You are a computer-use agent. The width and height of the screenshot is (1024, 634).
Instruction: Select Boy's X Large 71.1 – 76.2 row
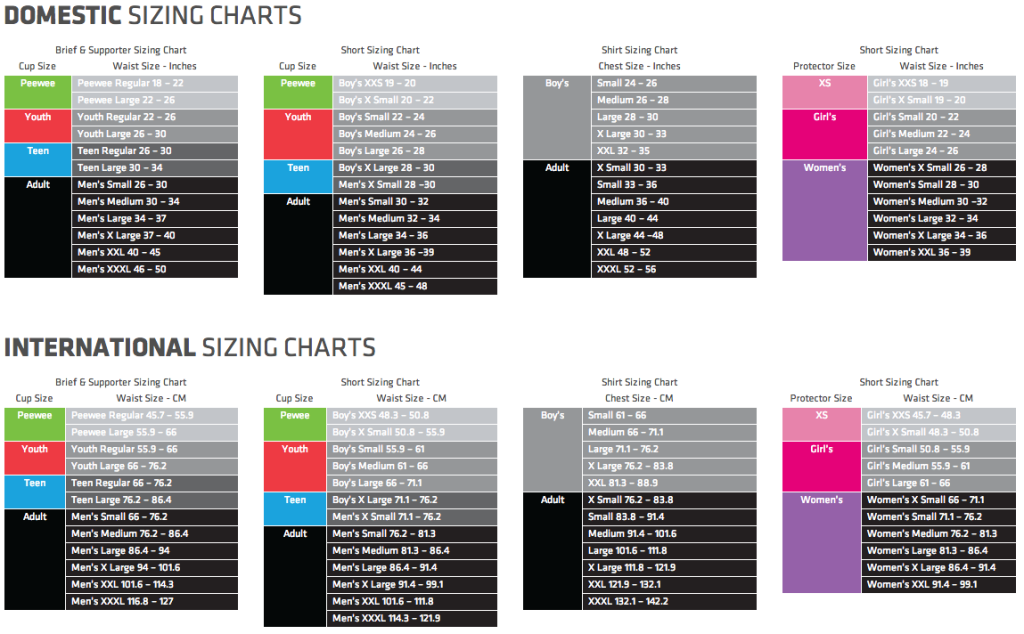tap(412, 500)
